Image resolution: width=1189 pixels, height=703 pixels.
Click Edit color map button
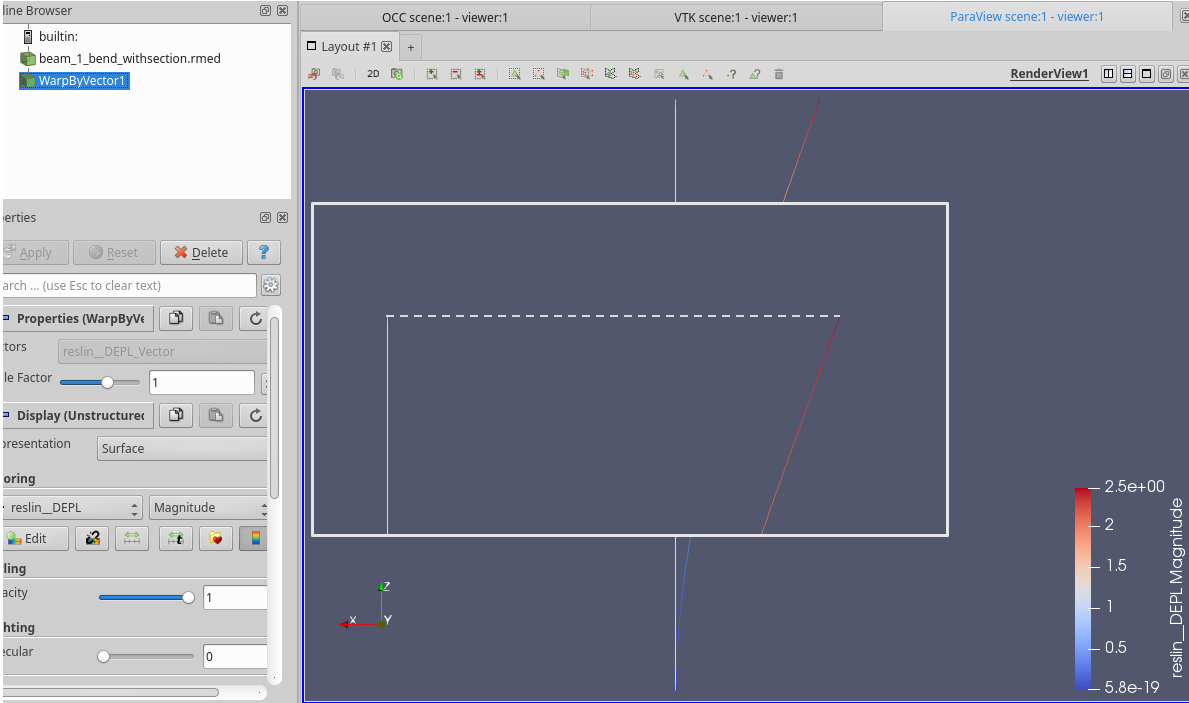click(x=35, y=538)
